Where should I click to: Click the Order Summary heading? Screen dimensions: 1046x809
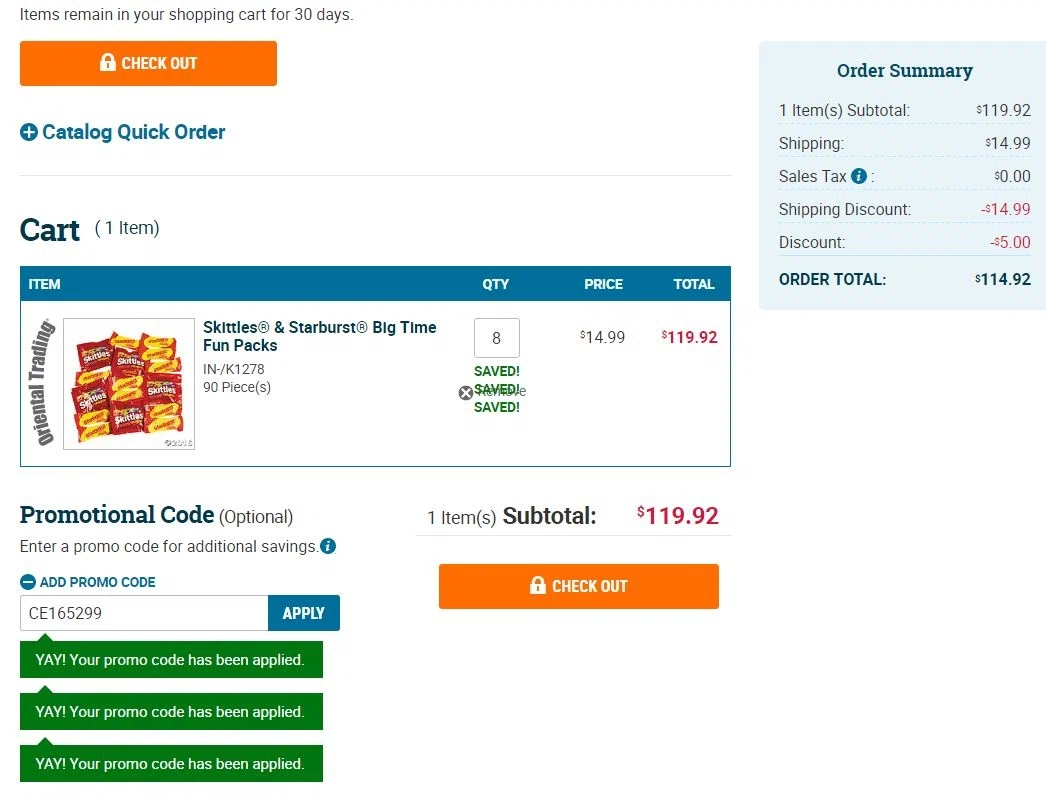pos(905,71)
